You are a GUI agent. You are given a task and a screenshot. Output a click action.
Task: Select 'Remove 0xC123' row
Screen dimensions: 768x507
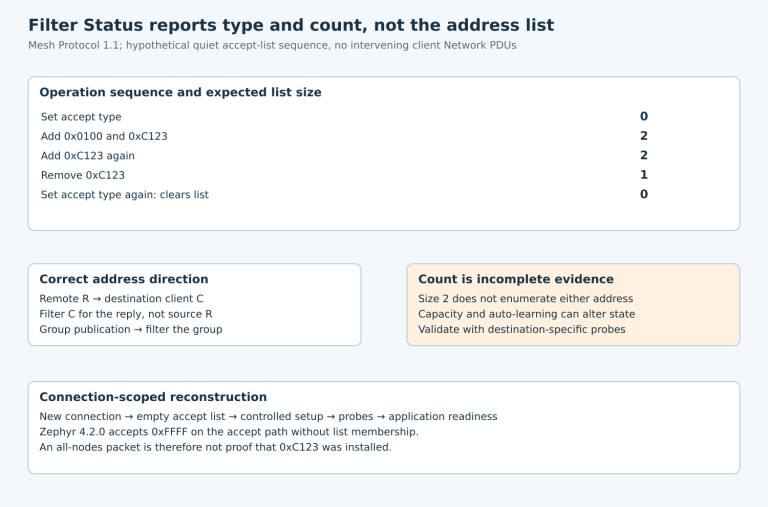[x=83, y=175]
